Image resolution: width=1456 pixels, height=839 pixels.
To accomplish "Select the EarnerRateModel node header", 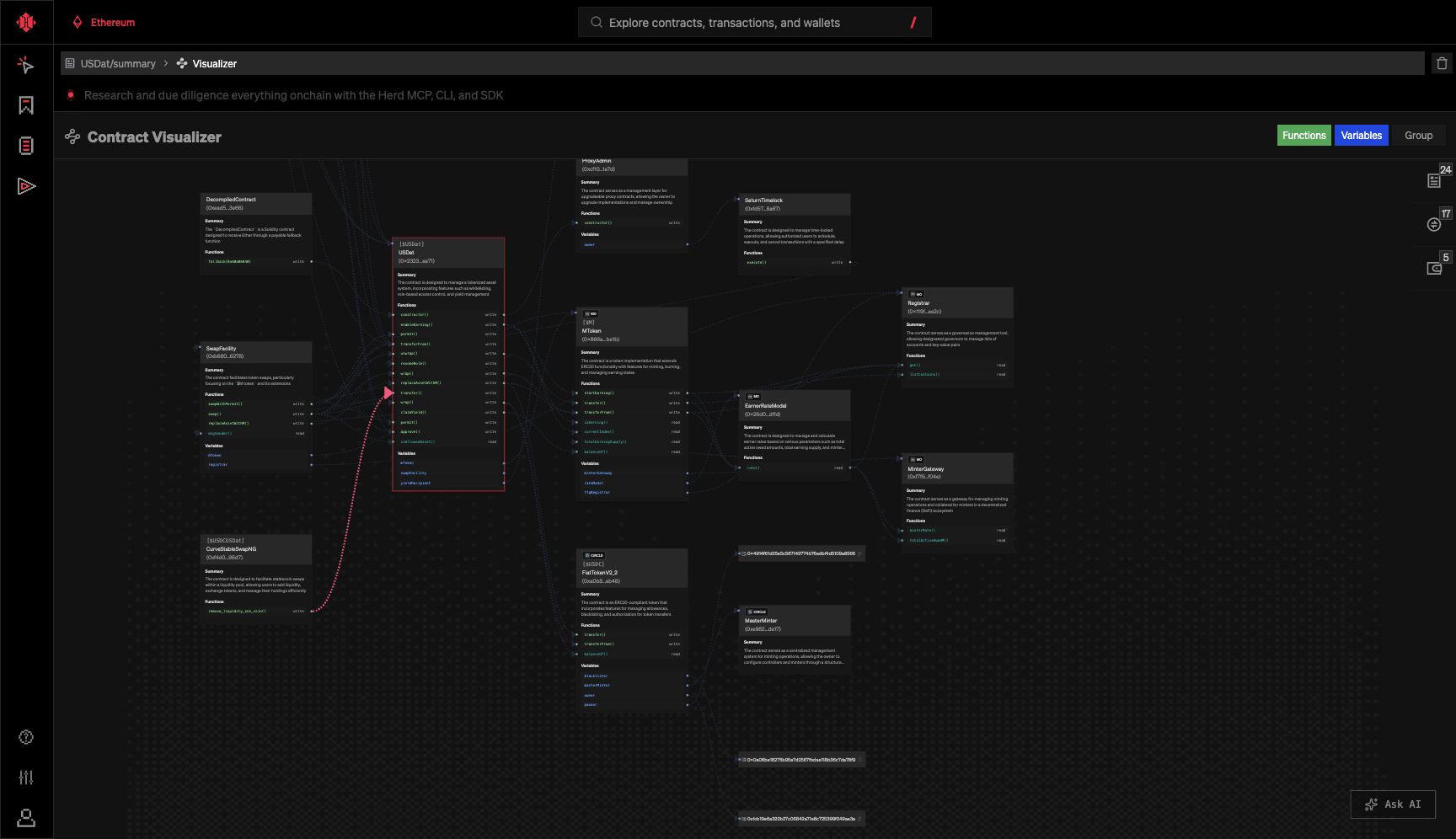I will coord(795,405).
